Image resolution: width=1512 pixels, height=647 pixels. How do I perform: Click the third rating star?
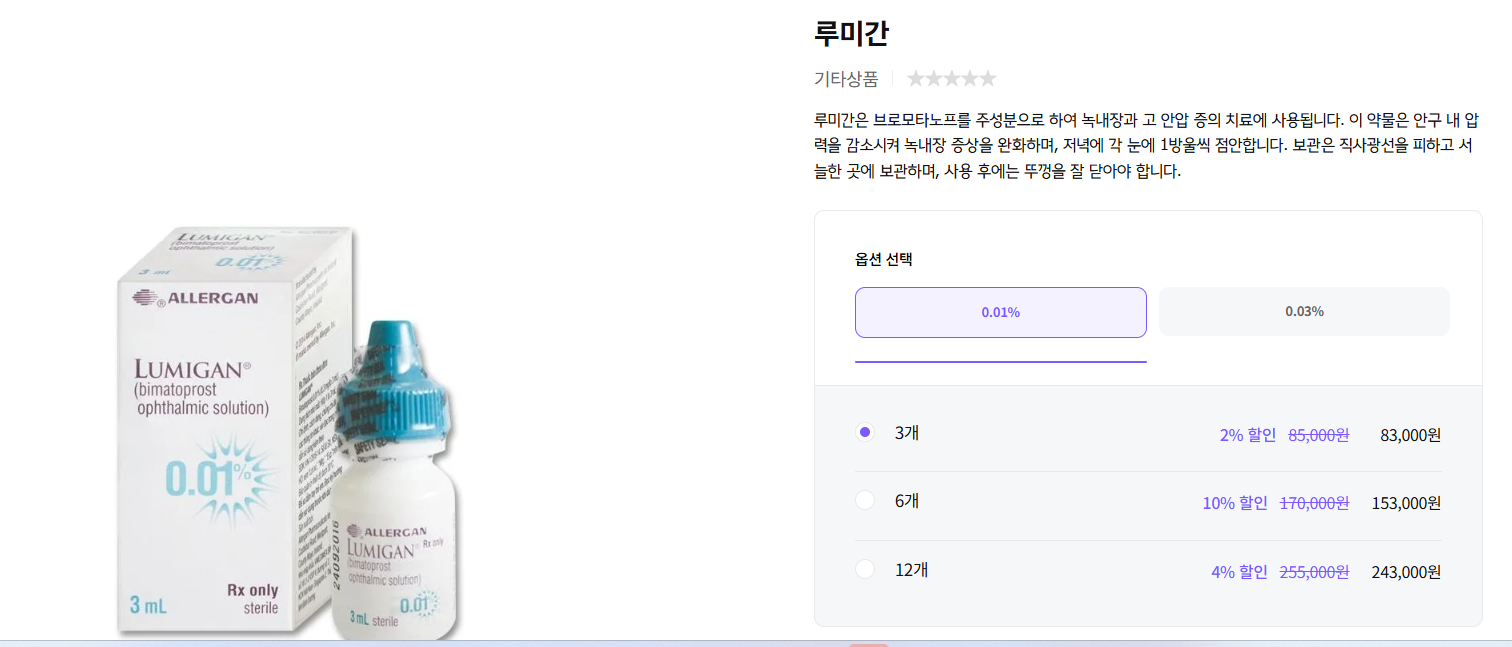click(951, 78)
